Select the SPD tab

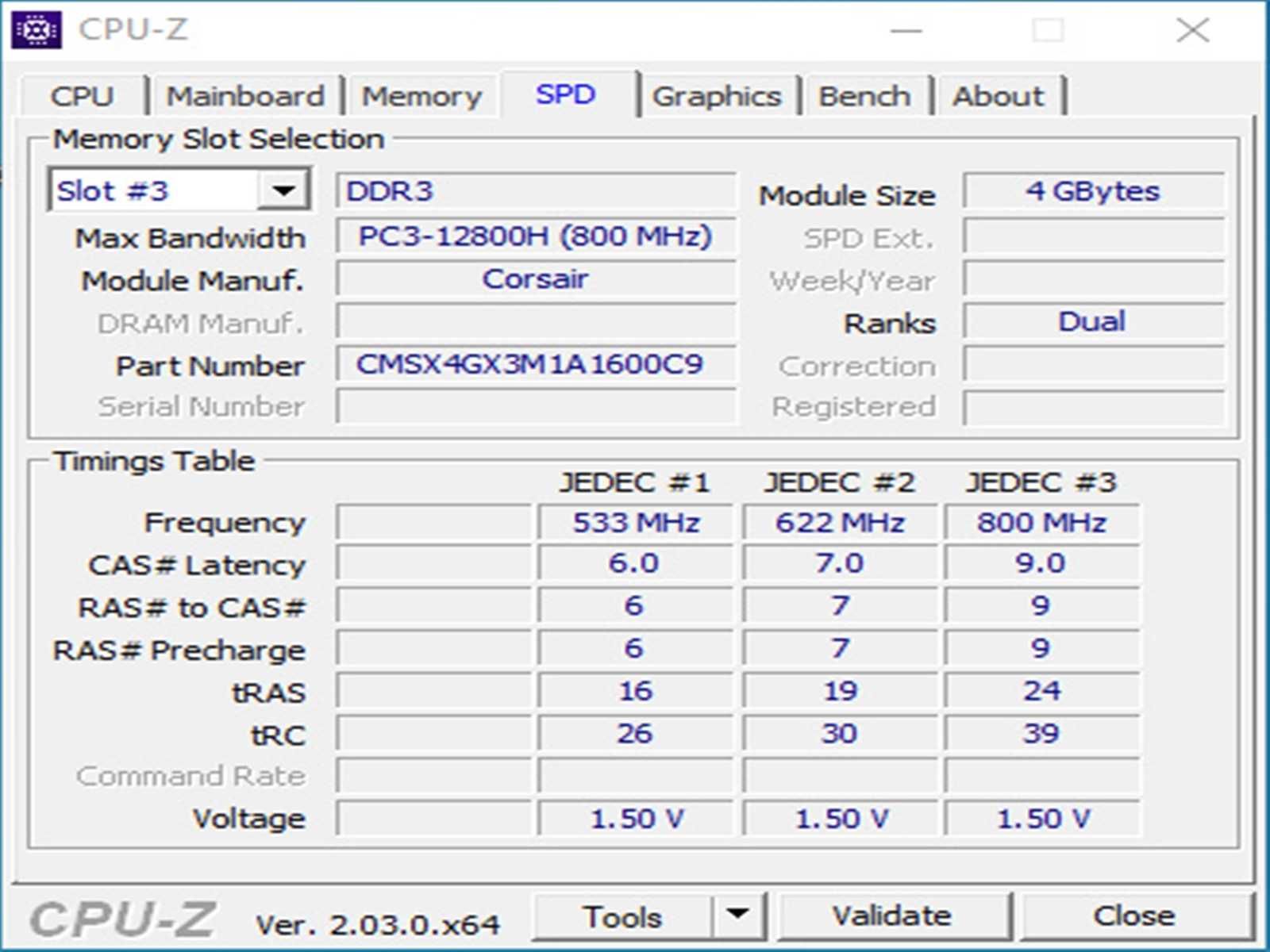[566, 94]
